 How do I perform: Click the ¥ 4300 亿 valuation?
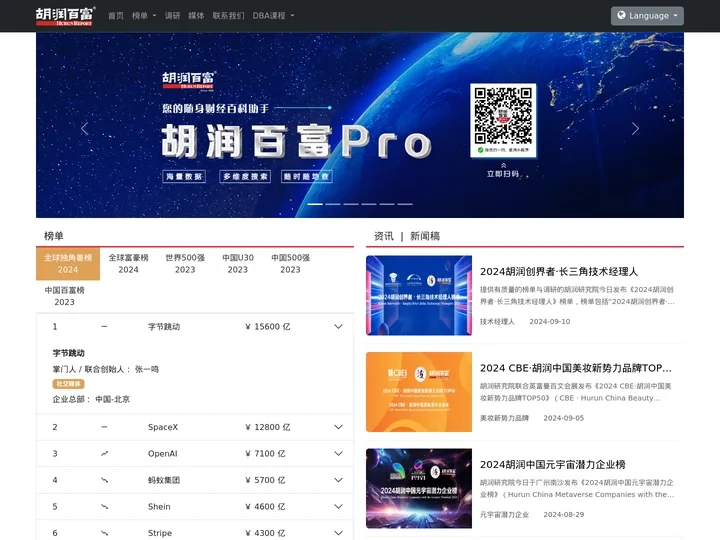[265, 533]
